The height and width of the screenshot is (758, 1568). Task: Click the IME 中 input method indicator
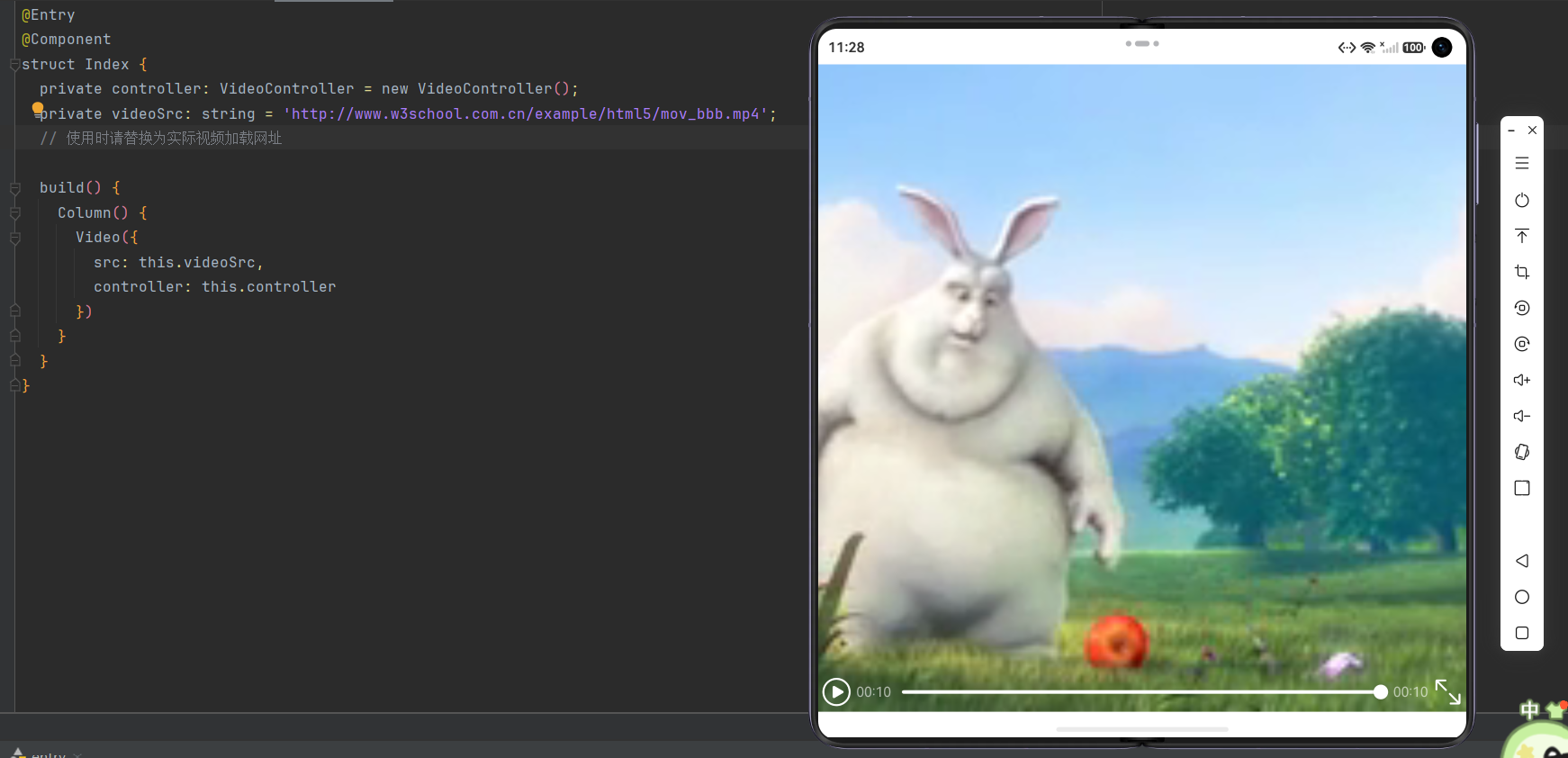pos(1529,710)
